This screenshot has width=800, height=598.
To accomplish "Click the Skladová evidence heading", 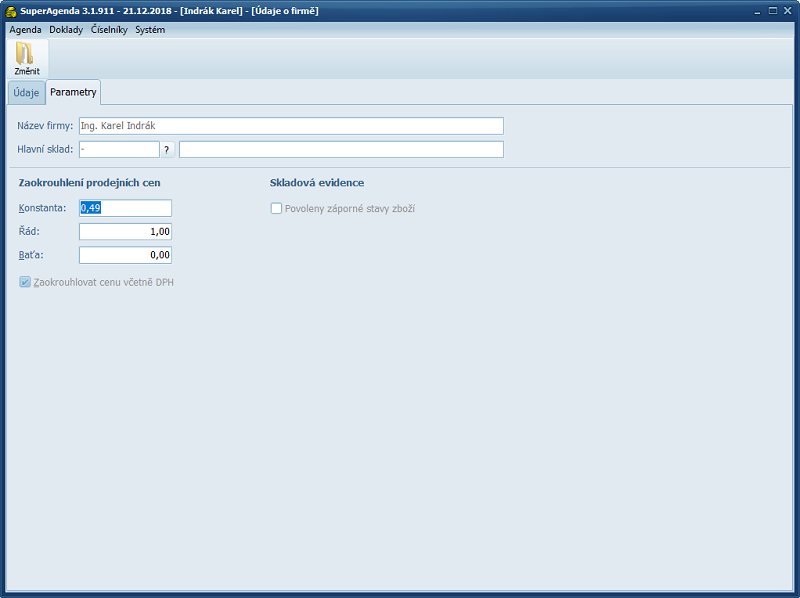I will click(317, 183).
